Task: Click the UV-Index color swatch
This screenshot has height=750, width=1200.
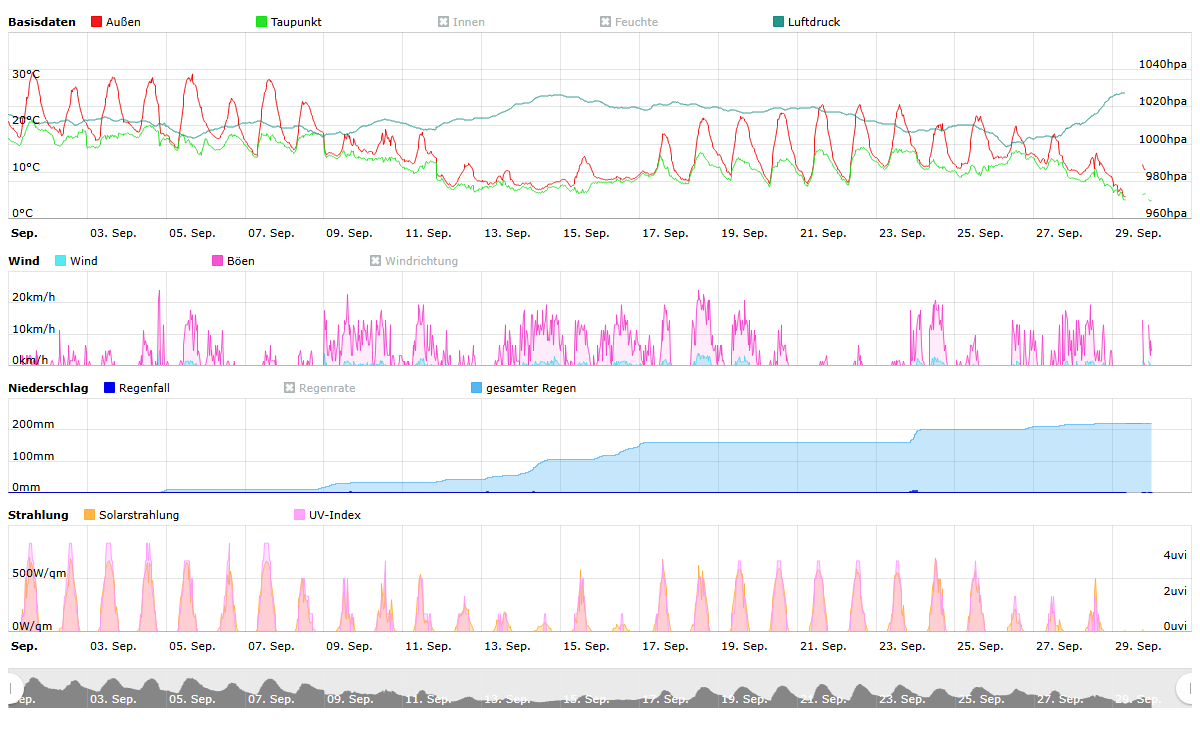Action: [x=300, y=515]
